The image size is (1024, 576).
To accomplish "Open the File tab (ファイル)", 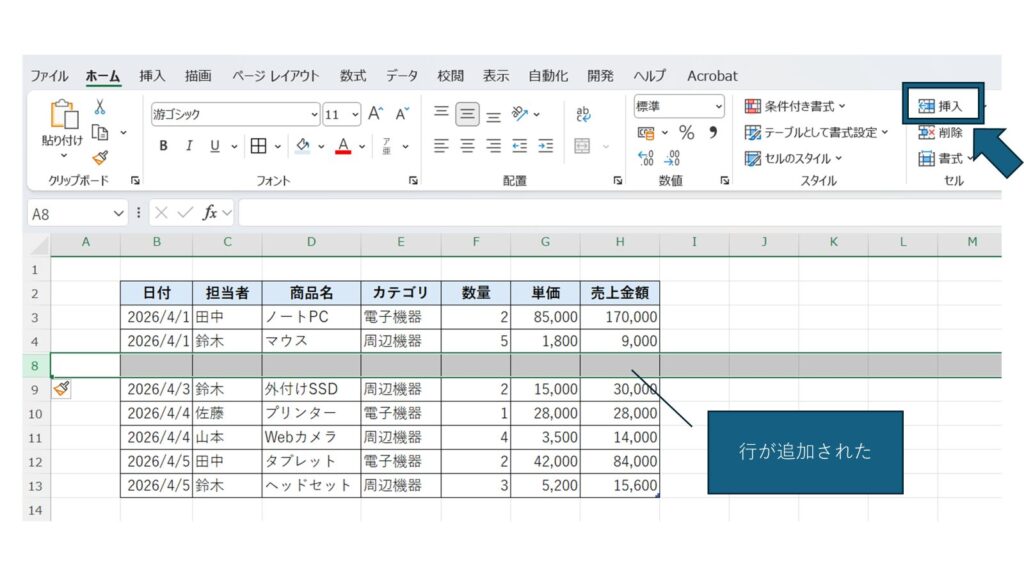I will click(x=49, y=76).
